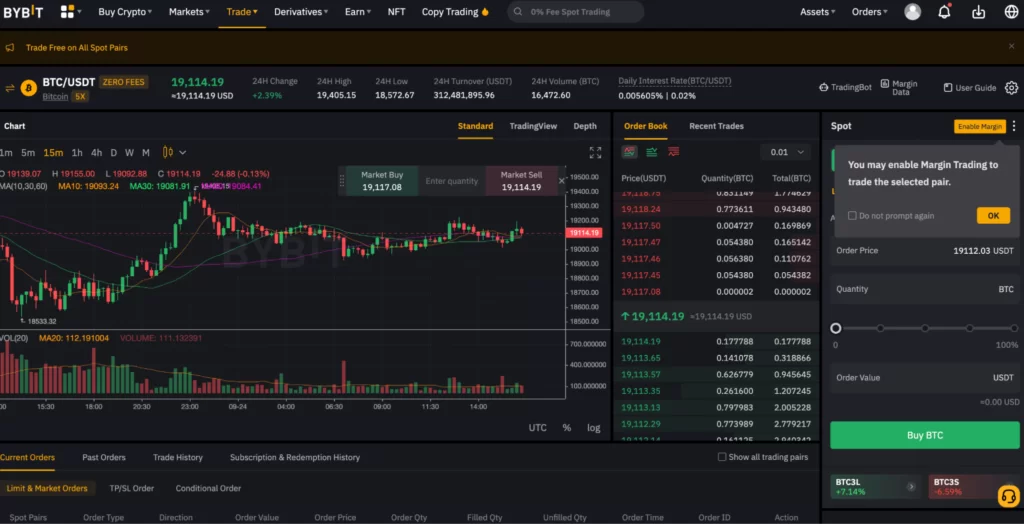Toggle the chart percent scale

[x=567, y=427]
